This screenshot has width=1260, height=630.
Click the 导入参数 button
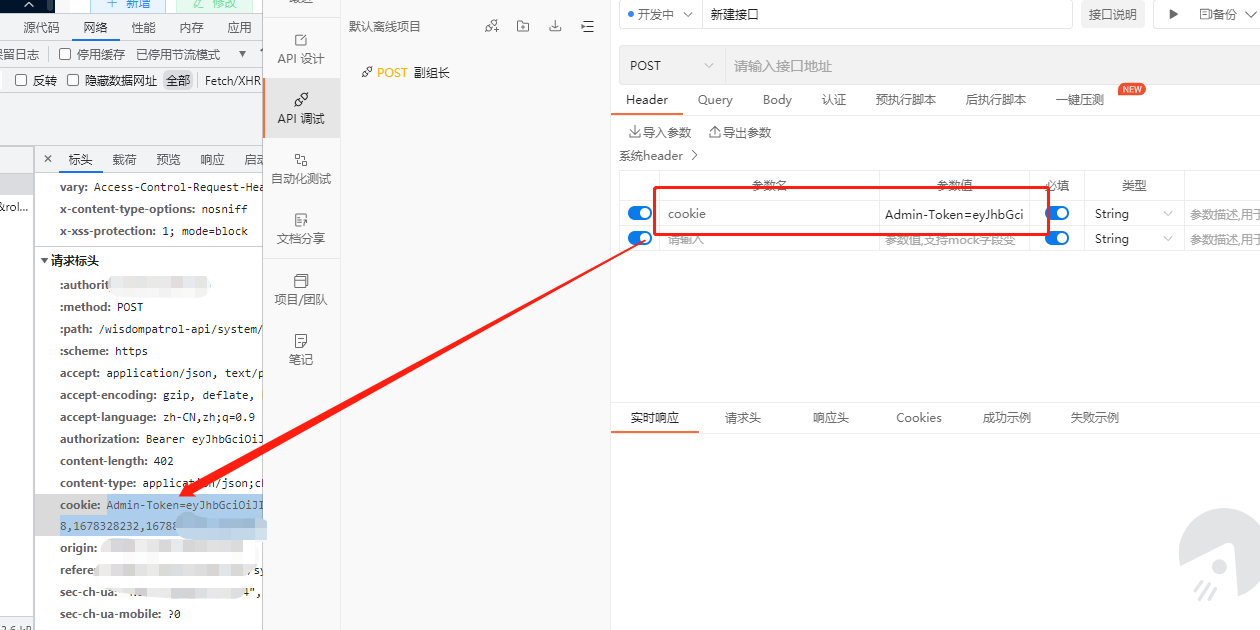click(x=660, y=132)
